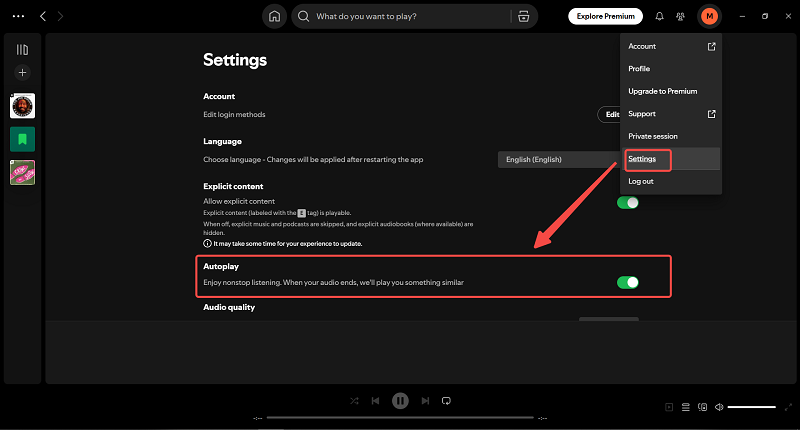This screenshot has width=800, height=430.
Task: Start a Private session from menu
Action: (670, 136)
